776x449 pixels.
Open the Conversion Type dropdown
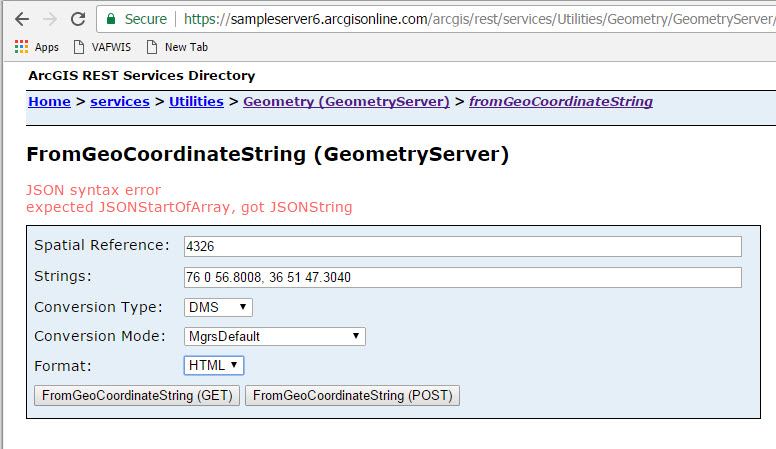click(218, 307)
